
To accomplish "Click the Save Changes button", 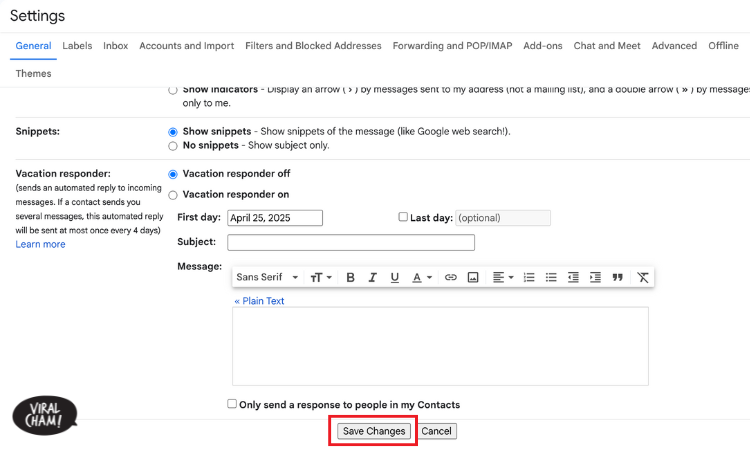I will tap(374, 431).
